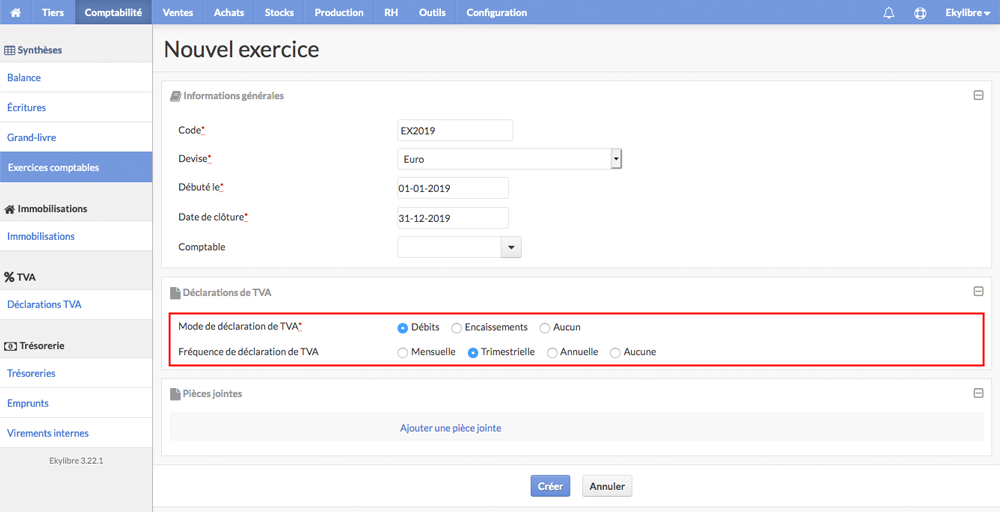Click the Immobilisations house icon
The height and width of the screenshot is (512, 1000).
pyautogui.click(x=10, y=209)
